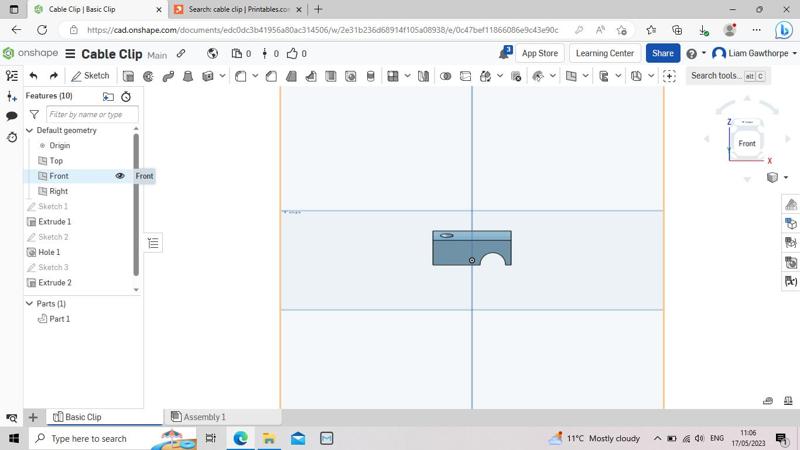
Task: Select the Loft tool
Action: tap(188, 76)
